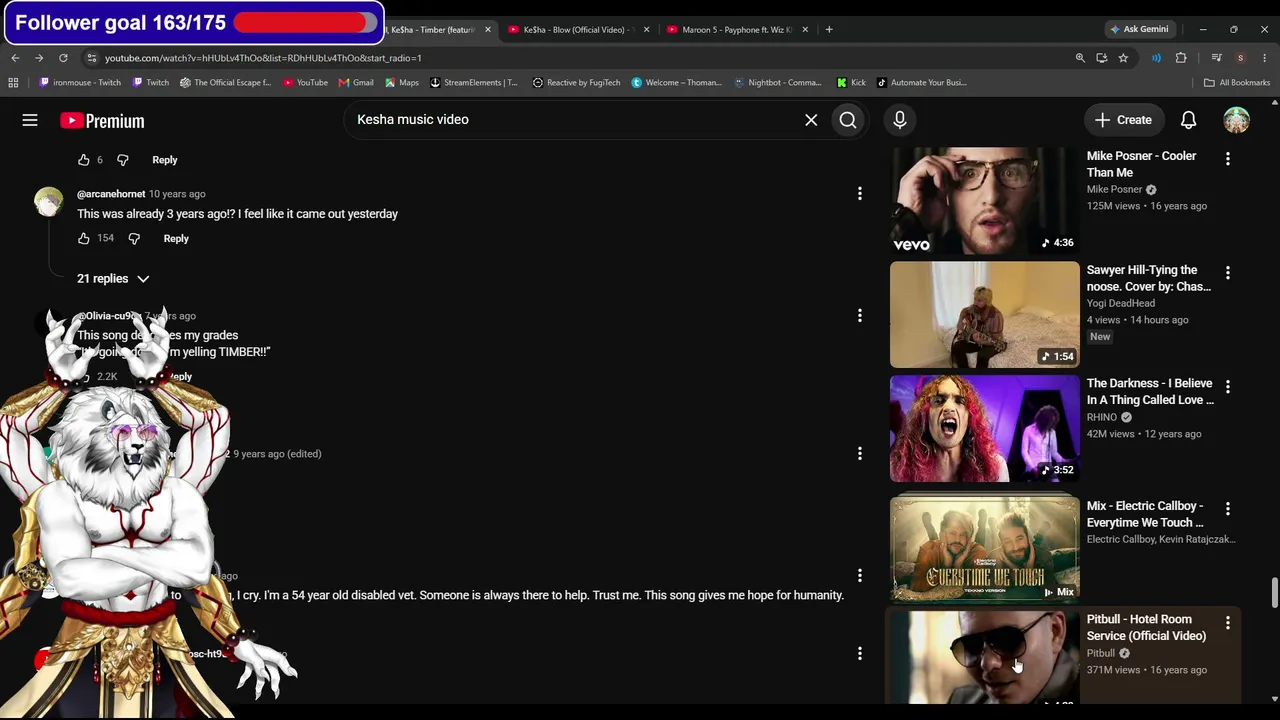Open options for Sawyer Hill video
The image size is (1280, 720).
point(1228,272)
